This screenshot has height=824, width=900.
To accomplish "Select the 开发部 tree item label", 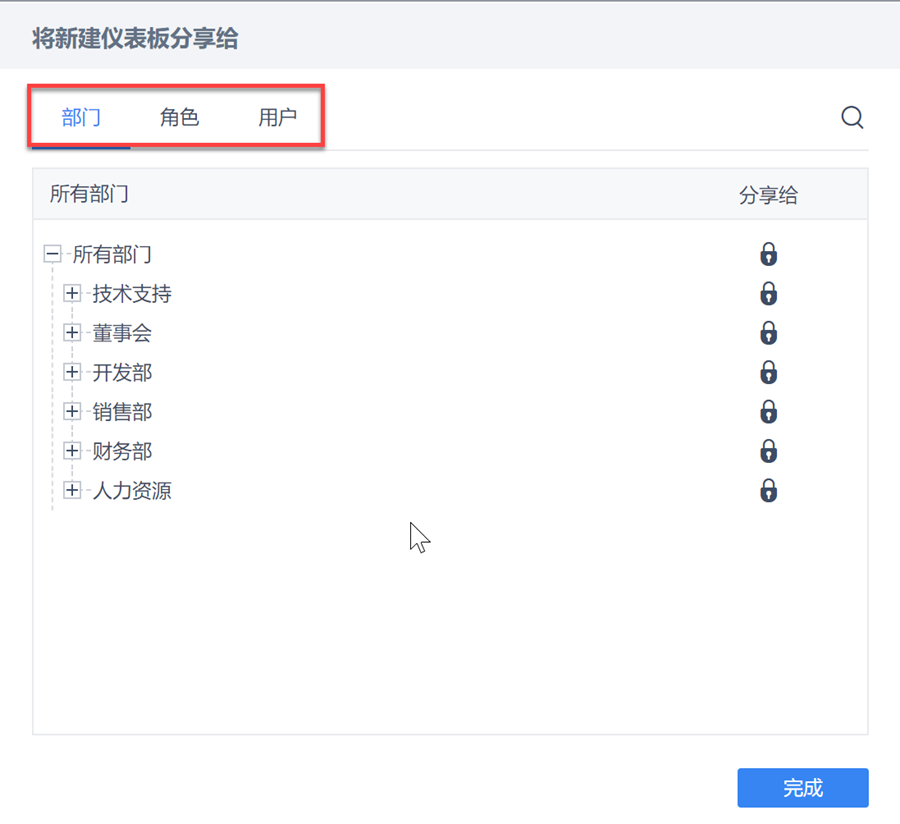I will click(x=122, y=373).
